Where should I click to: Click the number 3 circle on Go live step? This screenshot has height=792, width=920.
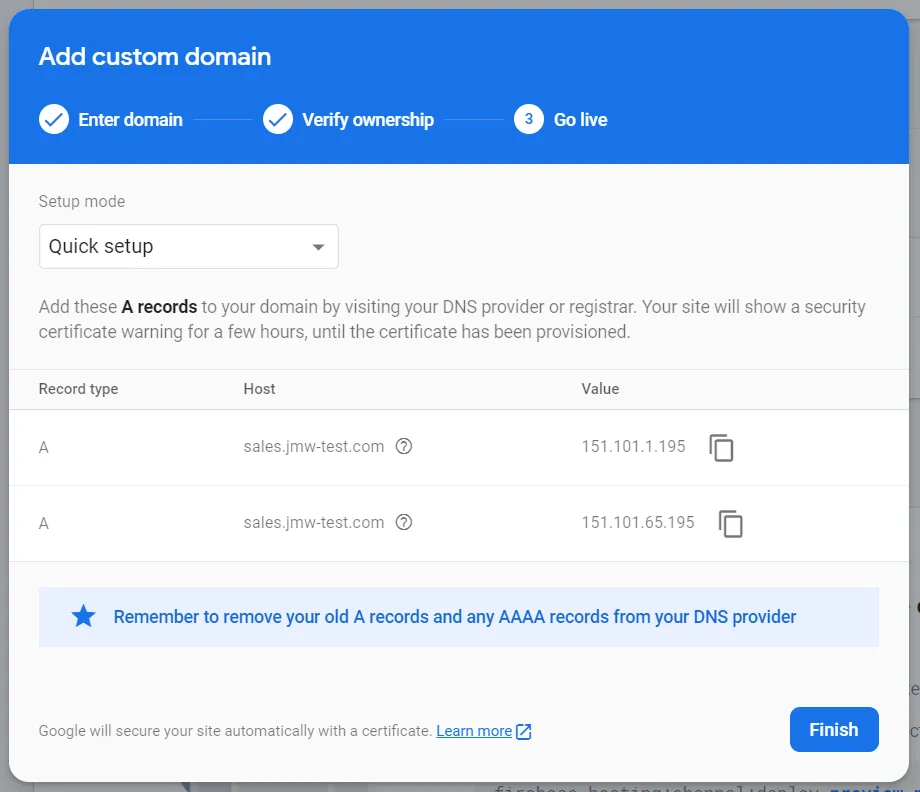click(528, 119)
